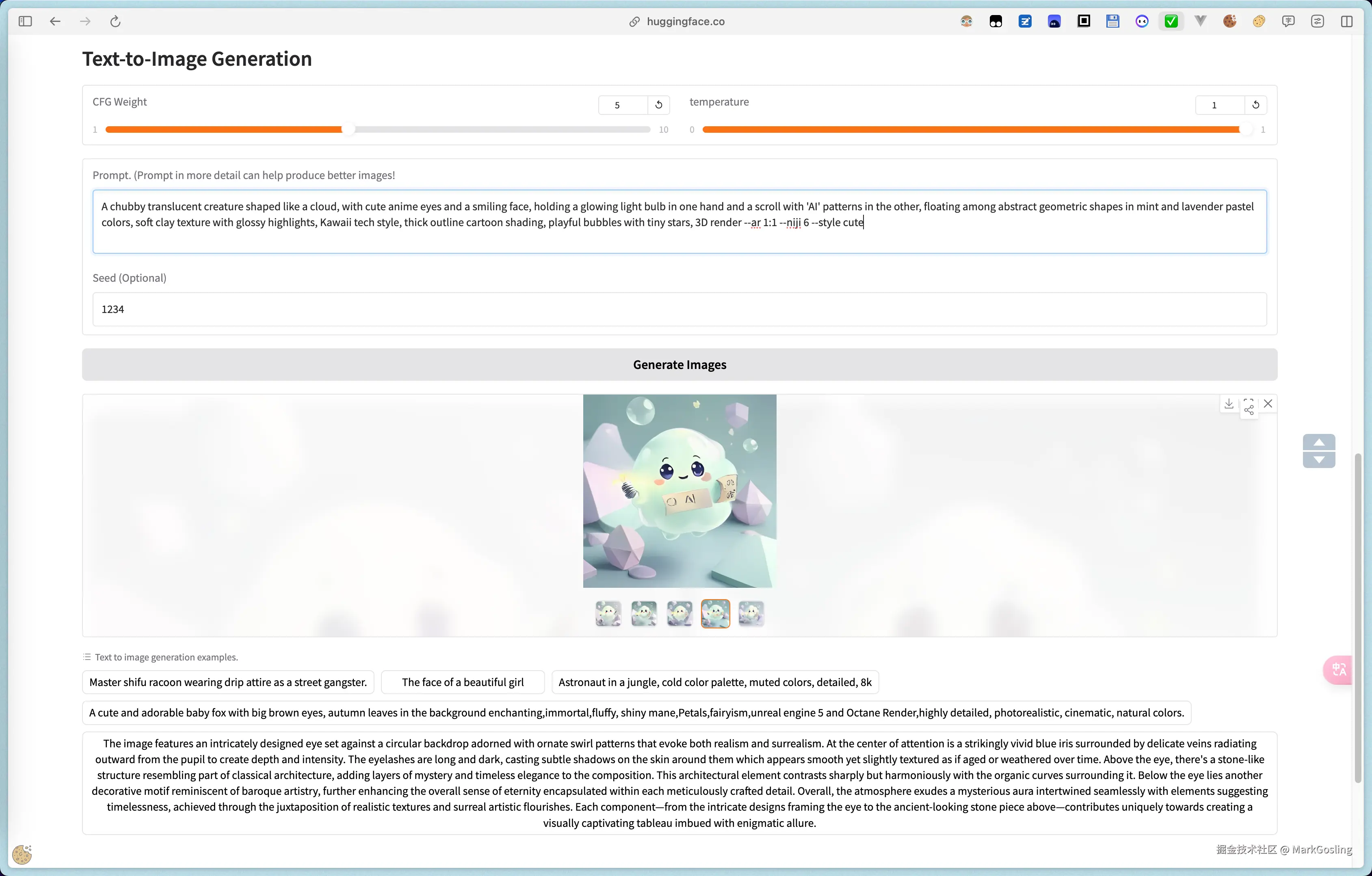Download the generated cloud creature image
Viewport: 1372px width, 876px height.
tap(1229, 404)
